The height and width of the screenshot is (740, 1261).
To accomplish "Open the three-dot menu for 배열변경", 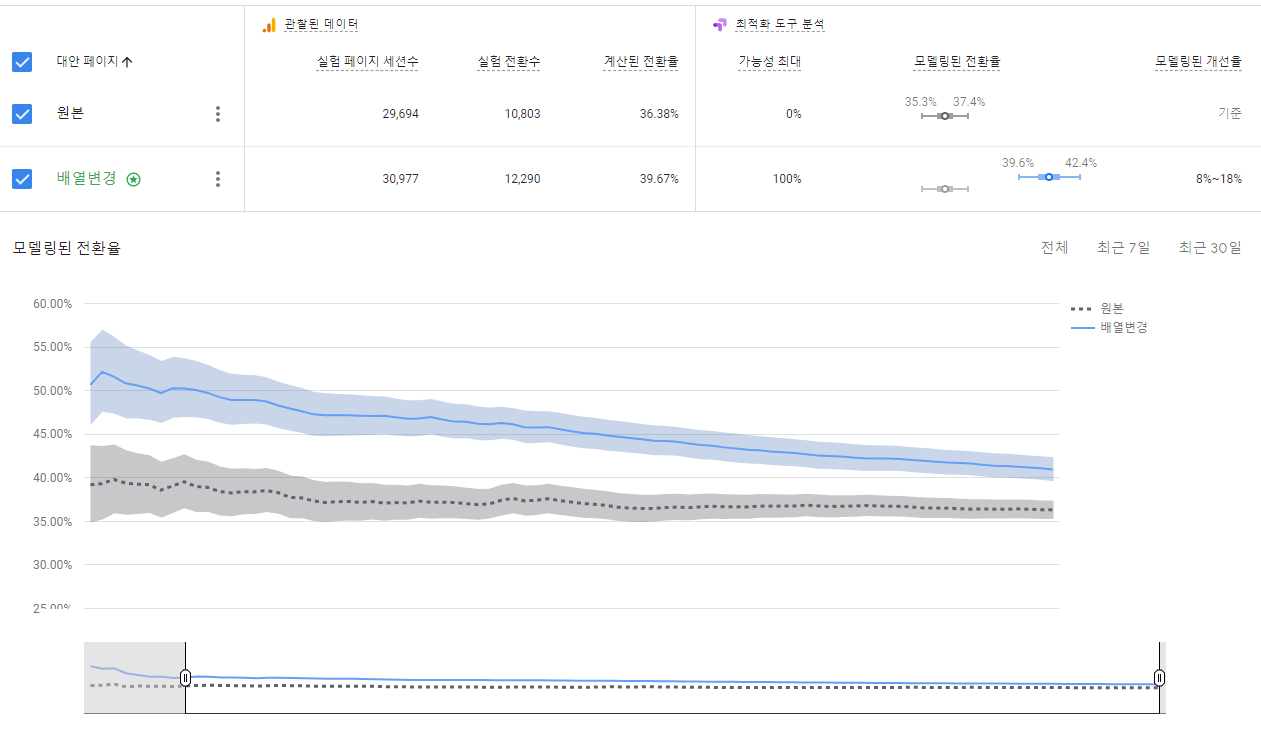I will (218, 179).
